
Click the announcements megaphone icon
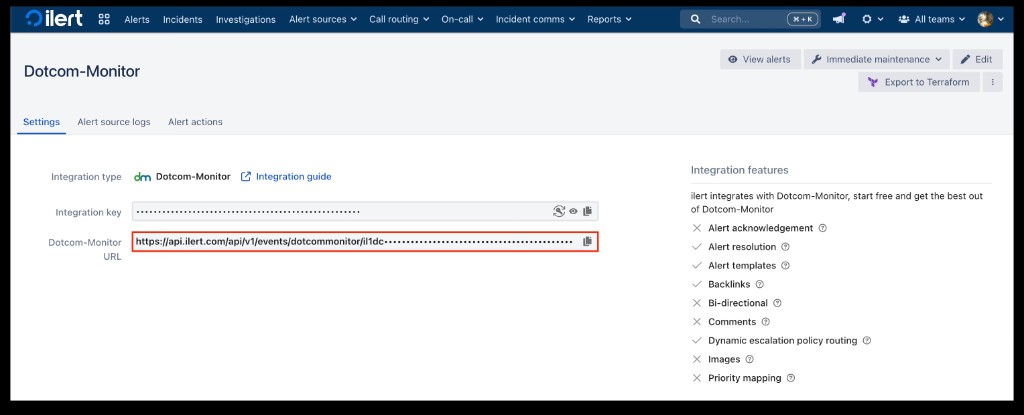839,19
